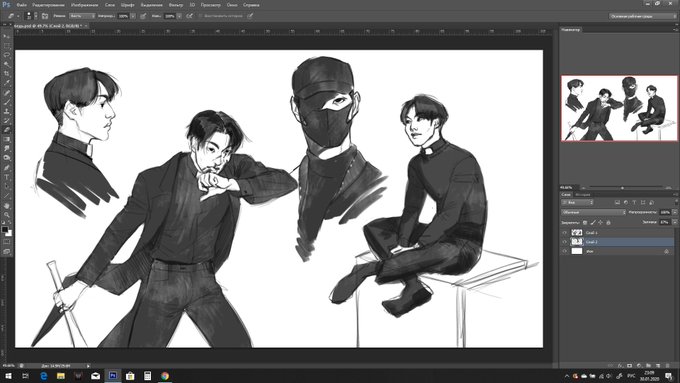Select the Path Selection tool
The height and width of the screenshot is (383, 680).
point(7,187)
